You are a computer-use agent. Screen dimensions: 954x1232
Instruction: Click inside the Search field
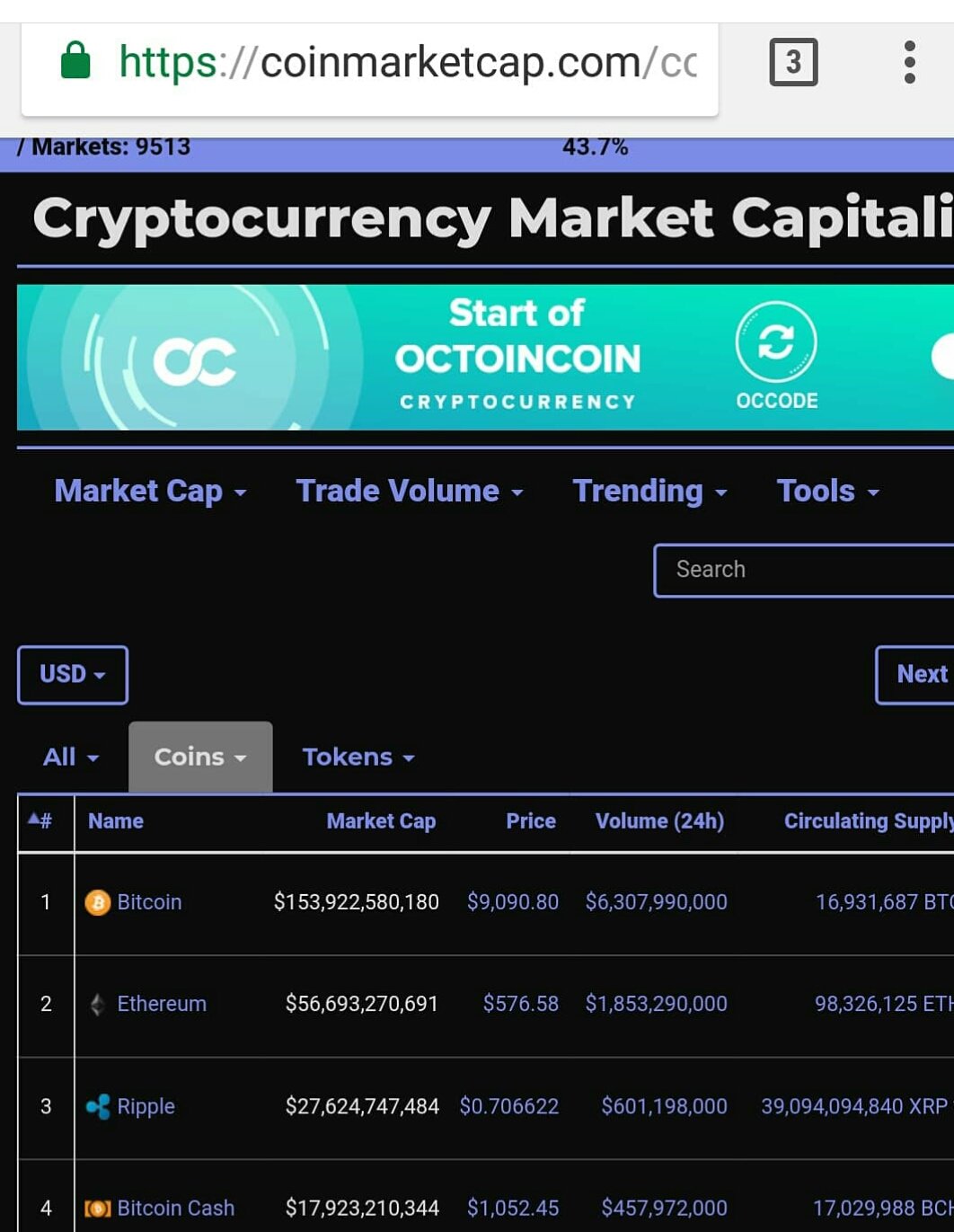point(804,570)
